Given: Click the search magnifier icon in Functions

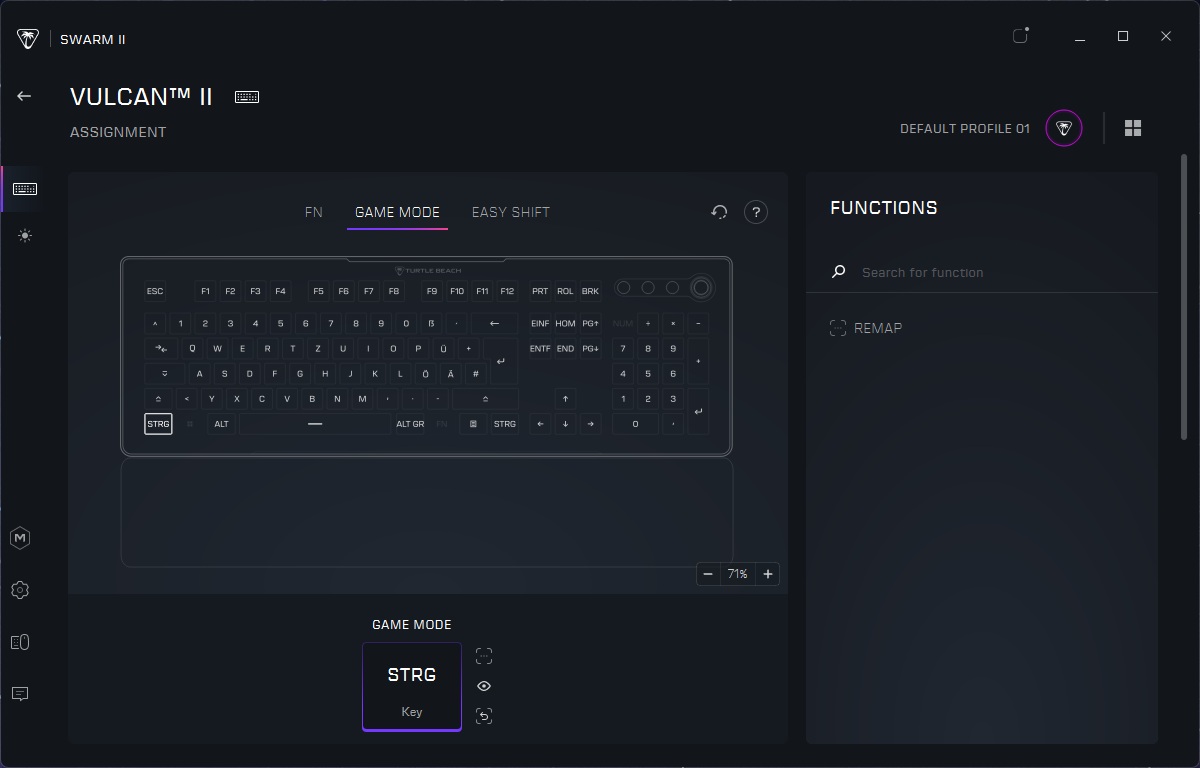Looking at the screenshot, I should point(839,271).
